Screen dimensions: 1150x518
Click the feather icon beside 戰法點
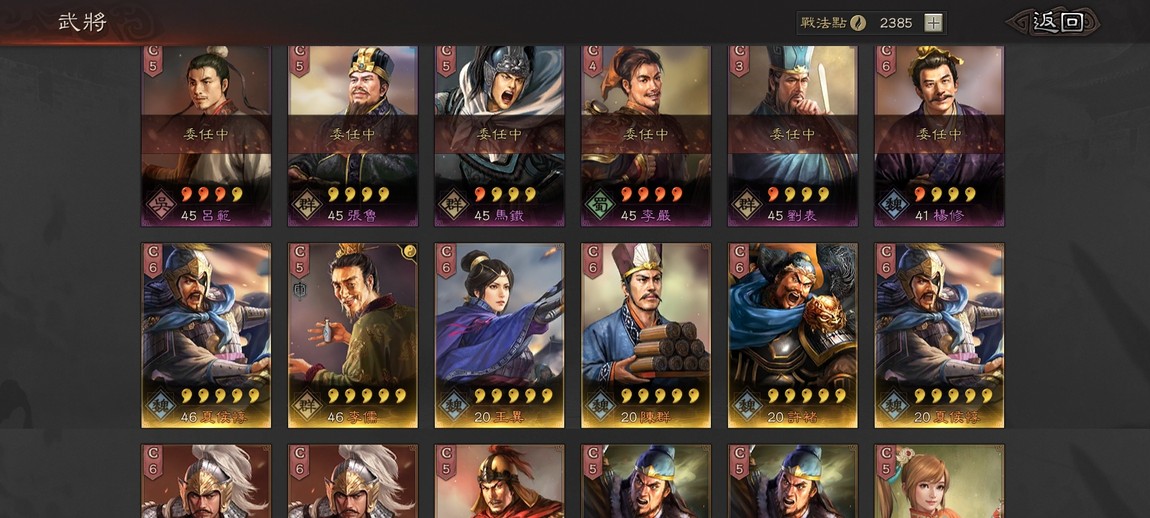click(x=858, y=23)
